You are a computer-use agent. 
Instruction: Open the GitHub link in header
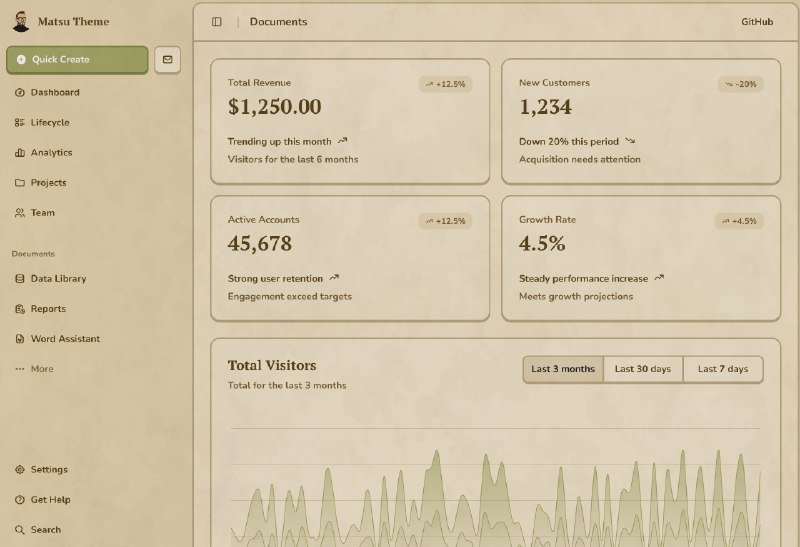[x=757, y=22]
